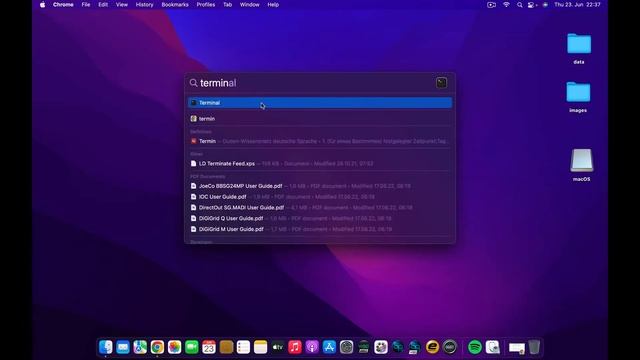Click the screen recording menu bar icon
The height and width of the screenshot is (360, 640).
click(x=491, y=5)
